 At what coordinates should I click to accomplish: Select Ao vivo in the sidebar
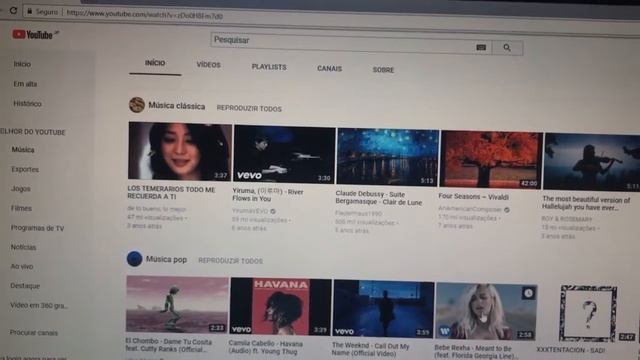point(22,266)
